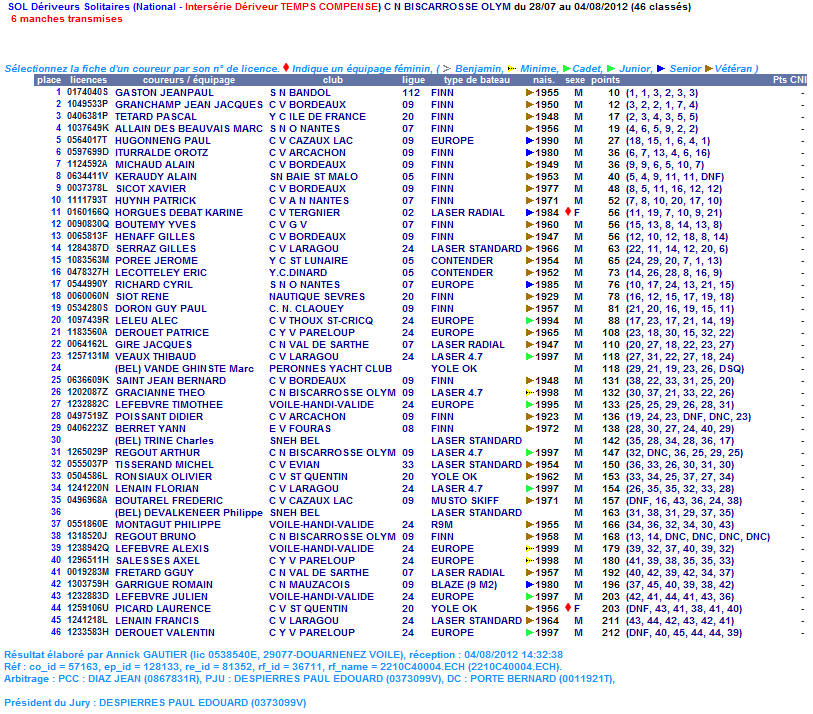Click the red diamond in the legend text
This screenshot has height=714, width=813.
point(286,68)
